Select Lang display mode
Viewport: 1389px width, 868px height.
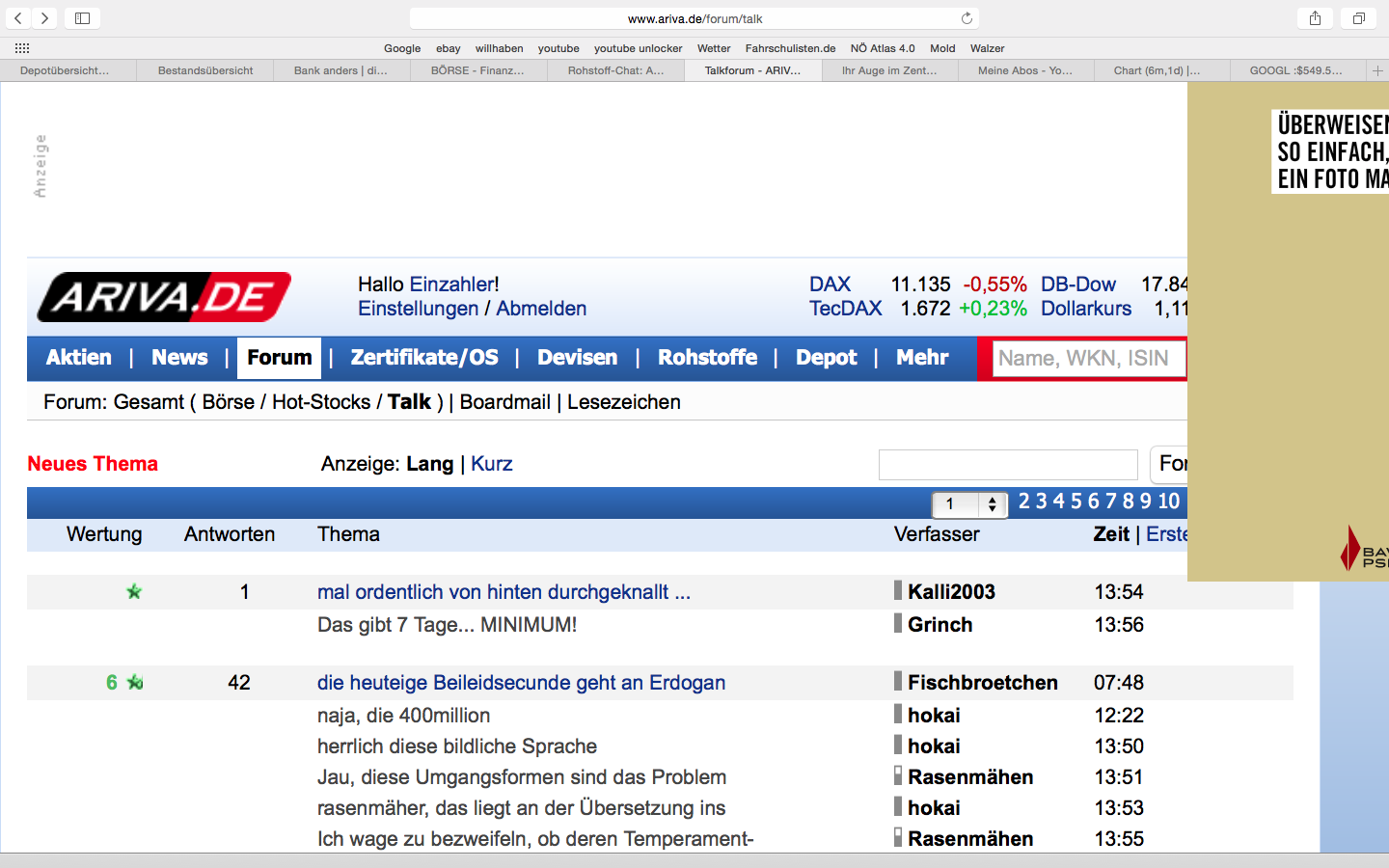pos(429,464)
